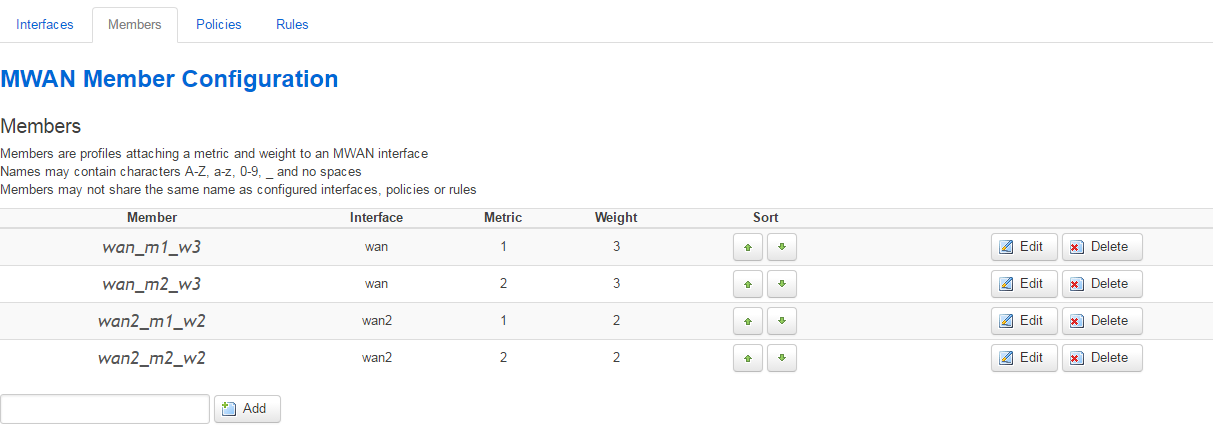
Task: Go to the Rules tab
Action: tap(292, 25)
